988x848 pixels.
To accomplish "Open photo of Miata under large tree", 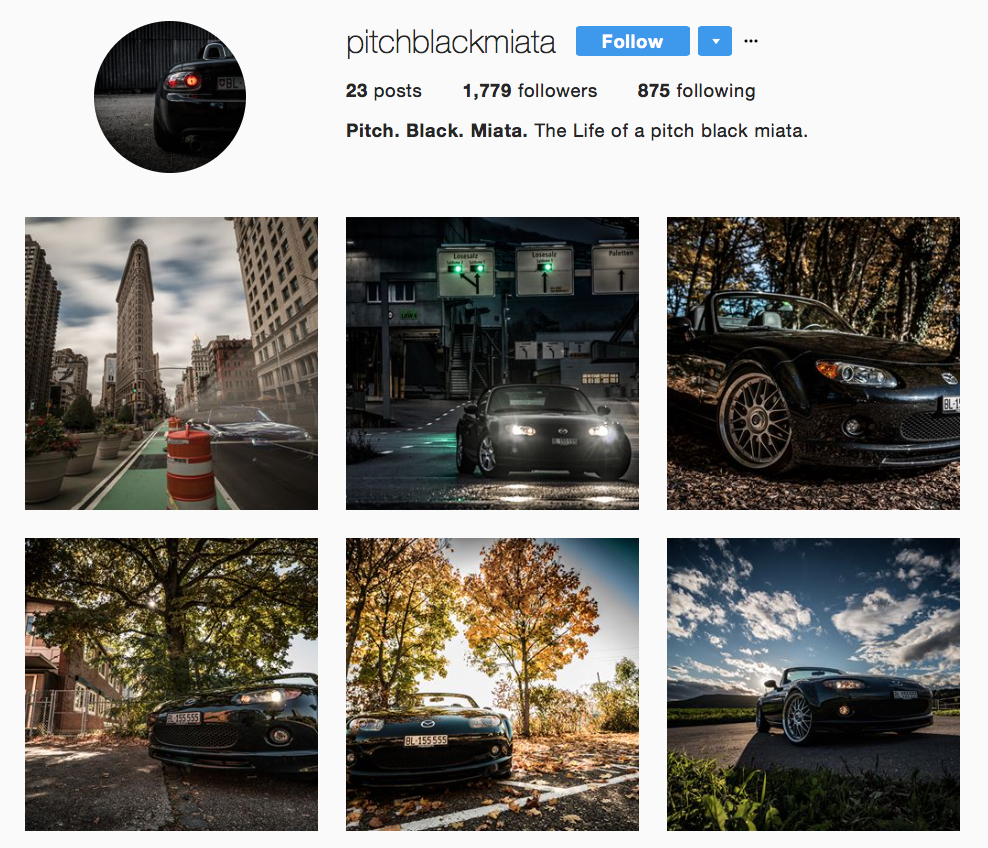I will (x=171, y=684).
